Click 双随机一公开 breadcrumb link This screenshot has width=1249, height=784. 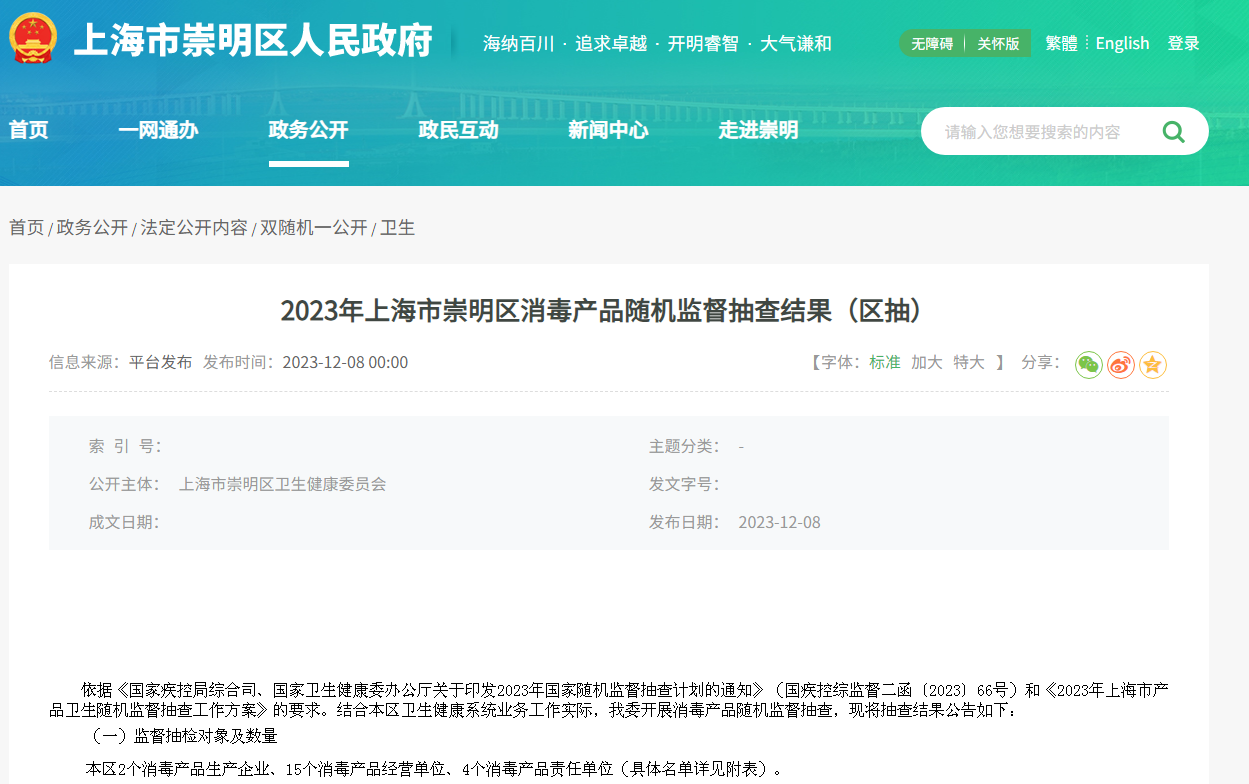point(314,228)
